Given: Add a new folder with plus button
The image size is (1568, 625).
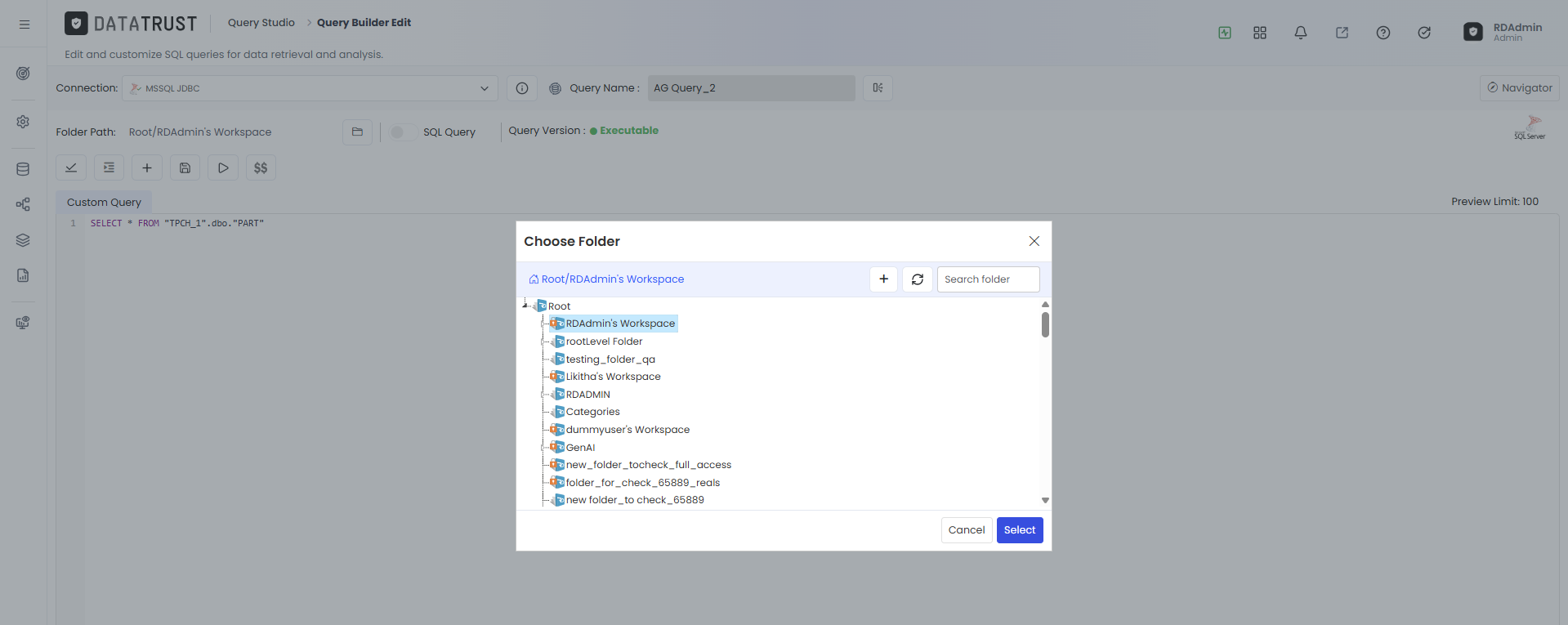Looking at the screenshot, I should click(x=883, y=279).
